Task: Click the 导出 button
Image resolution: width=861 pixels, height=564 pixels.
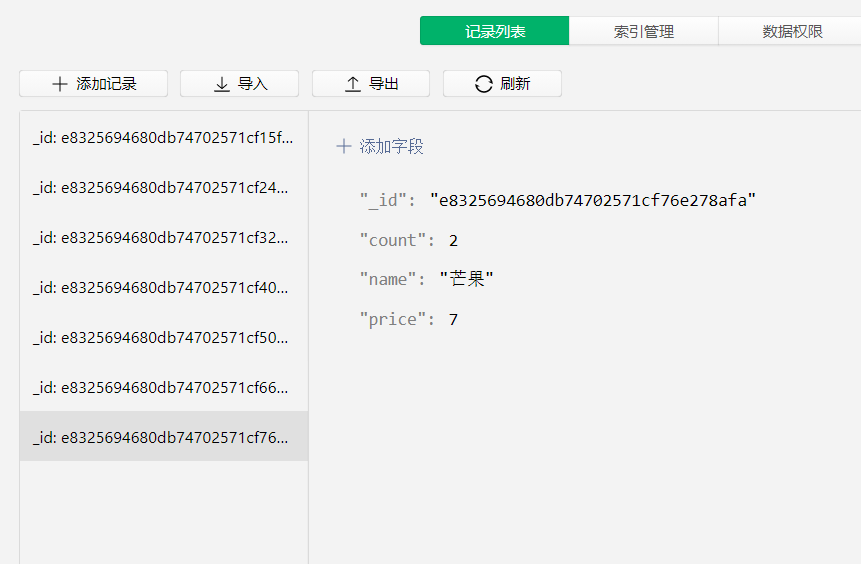Action: (x=371, y=83)
